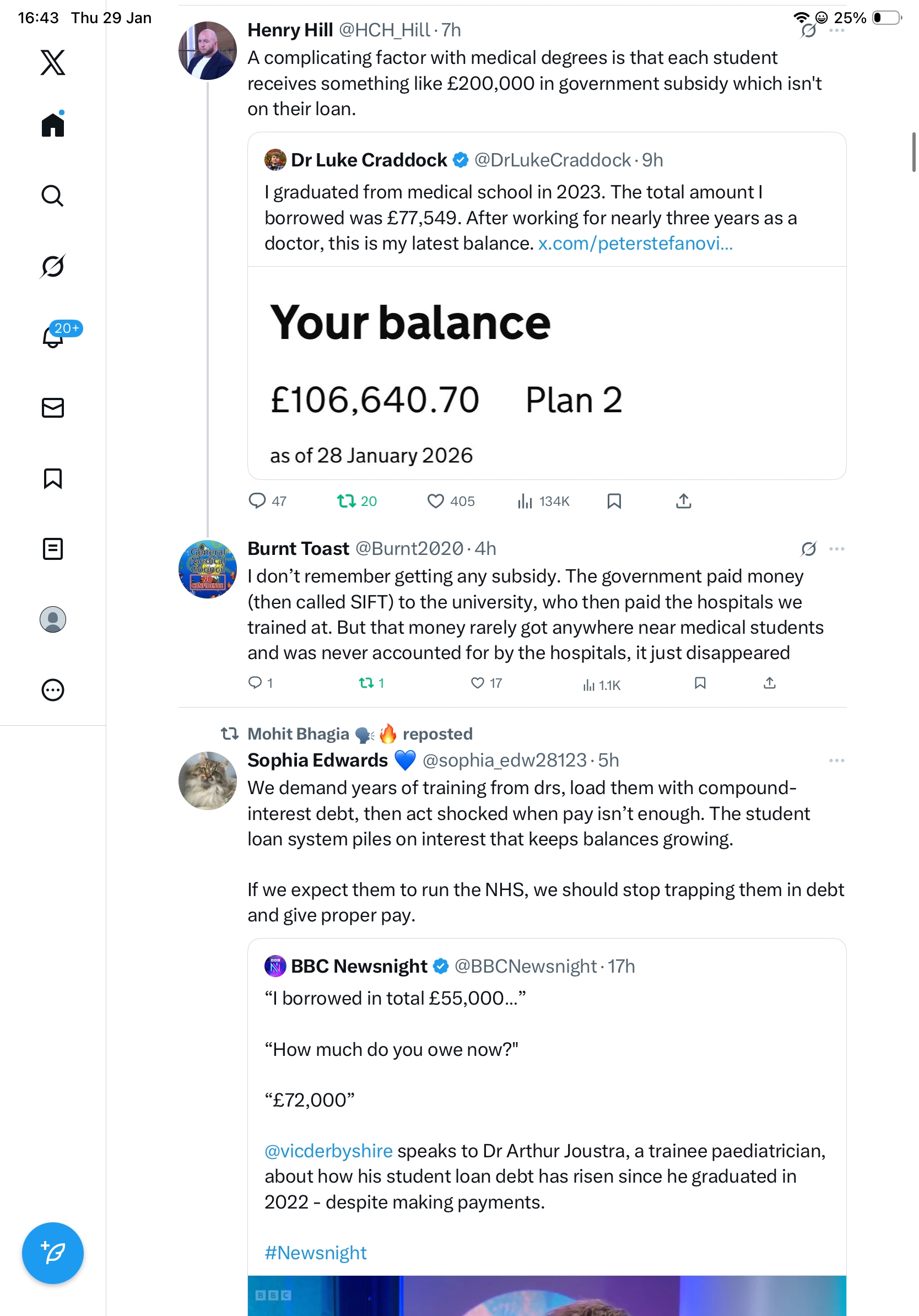919x1316 pixels.
Task: Open direct messages envelope icon
Action: click(x=53, y=407)
